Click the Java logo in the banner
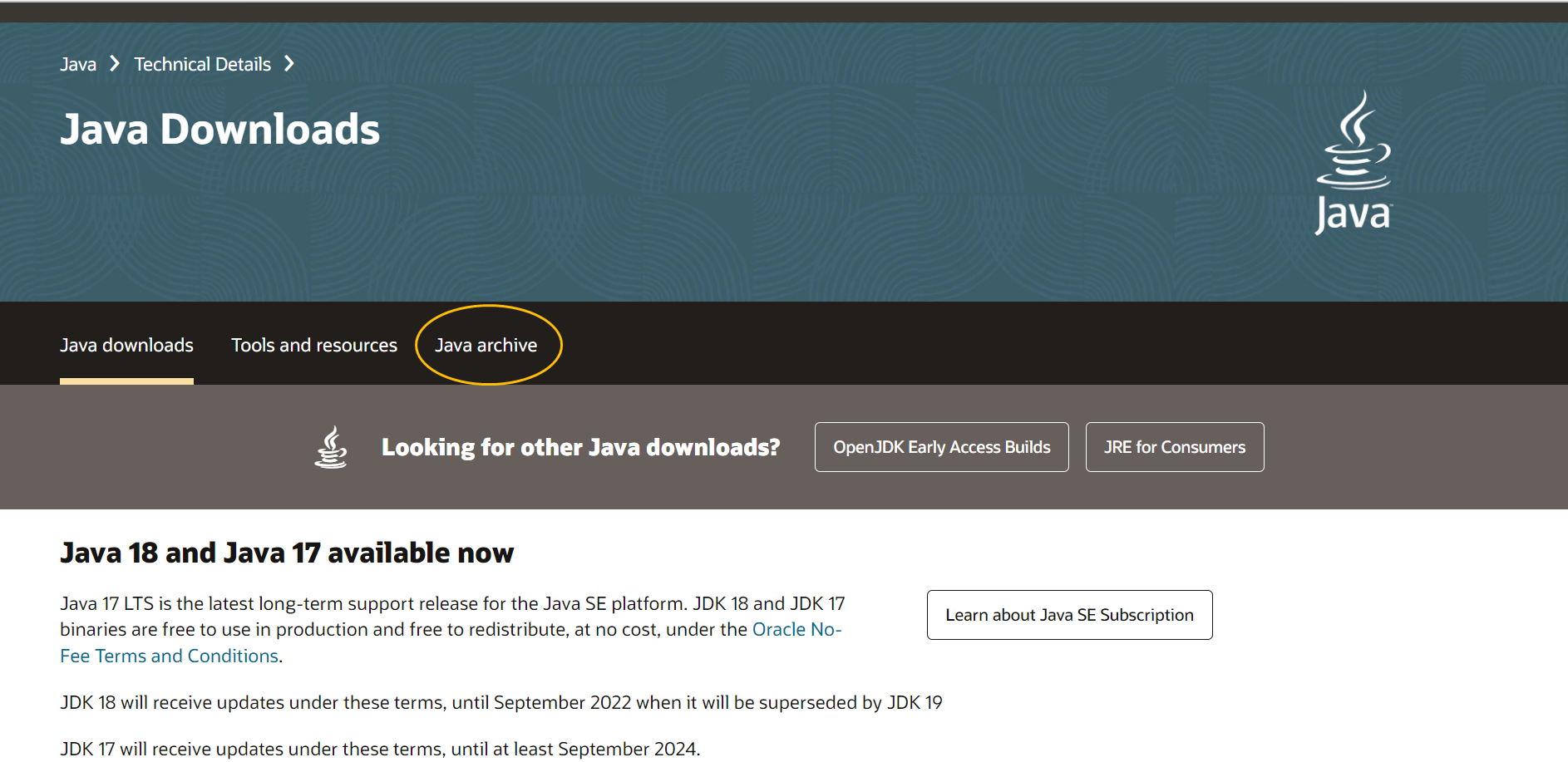This screenshot has width=1568, height=762. (x=1354, y=163)
